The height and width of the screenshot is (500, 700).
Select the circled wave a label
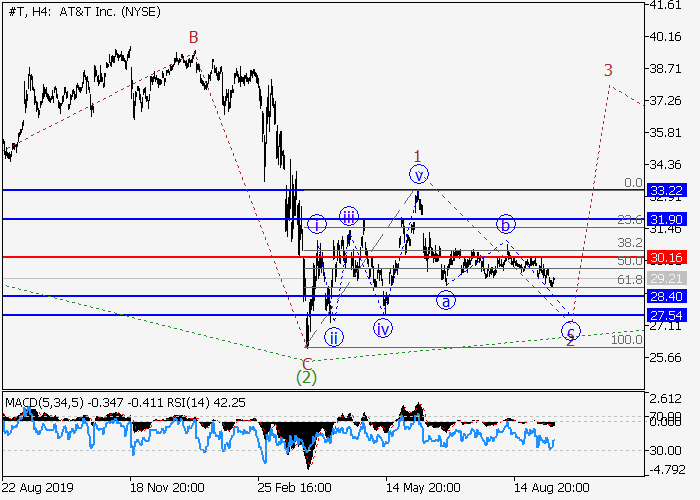click(445, 299)
